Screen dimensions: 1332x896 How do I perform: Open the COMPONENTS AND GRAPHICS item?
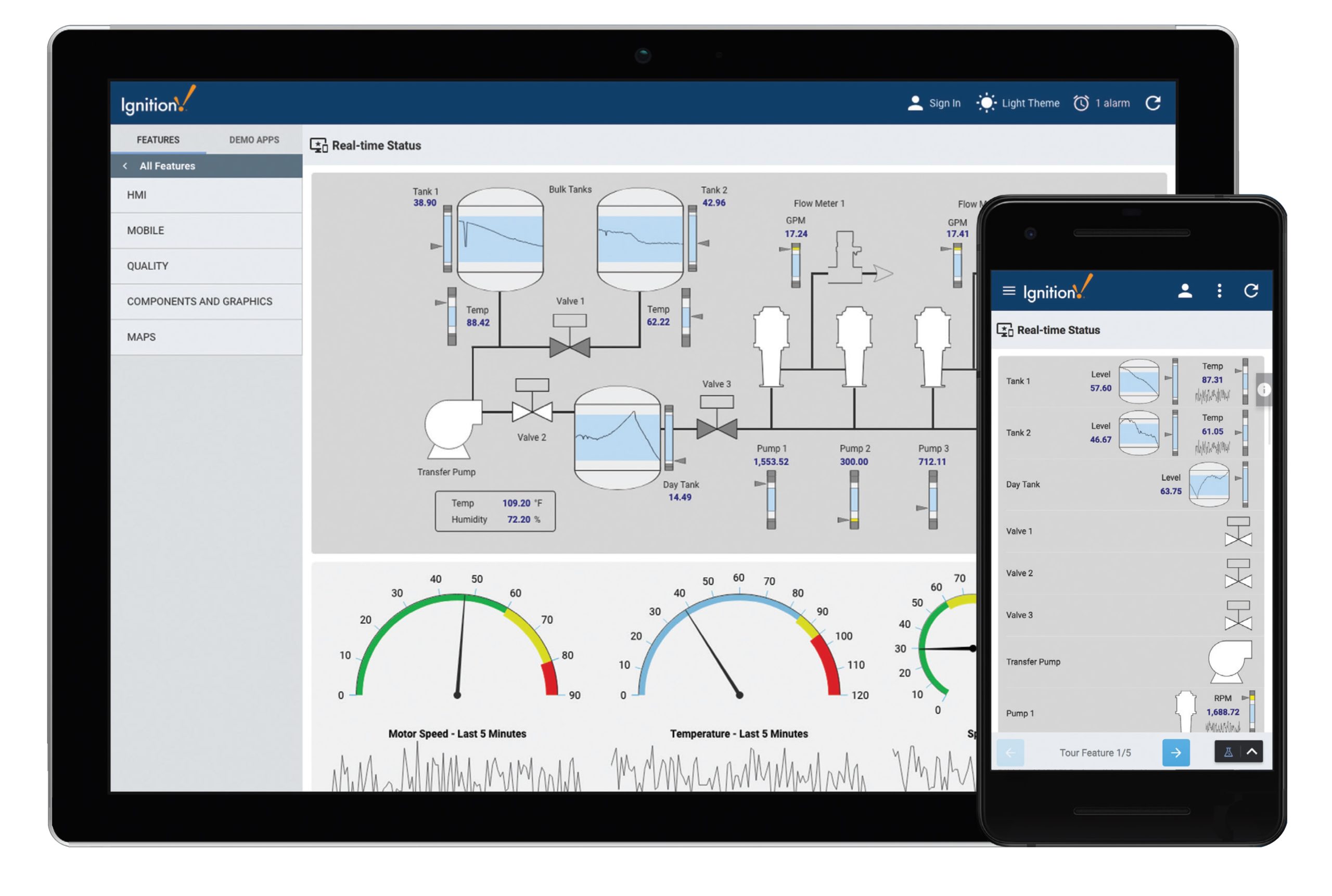[x=199, y=302]
